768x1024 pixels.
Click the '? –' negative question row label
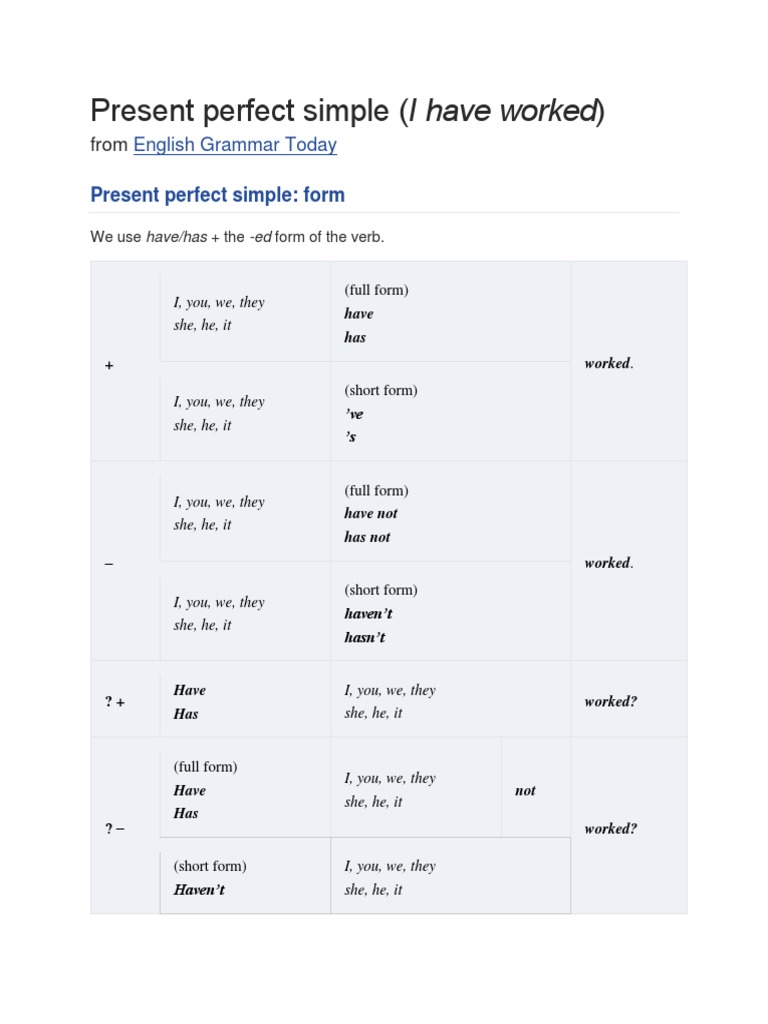click(115, 829)
